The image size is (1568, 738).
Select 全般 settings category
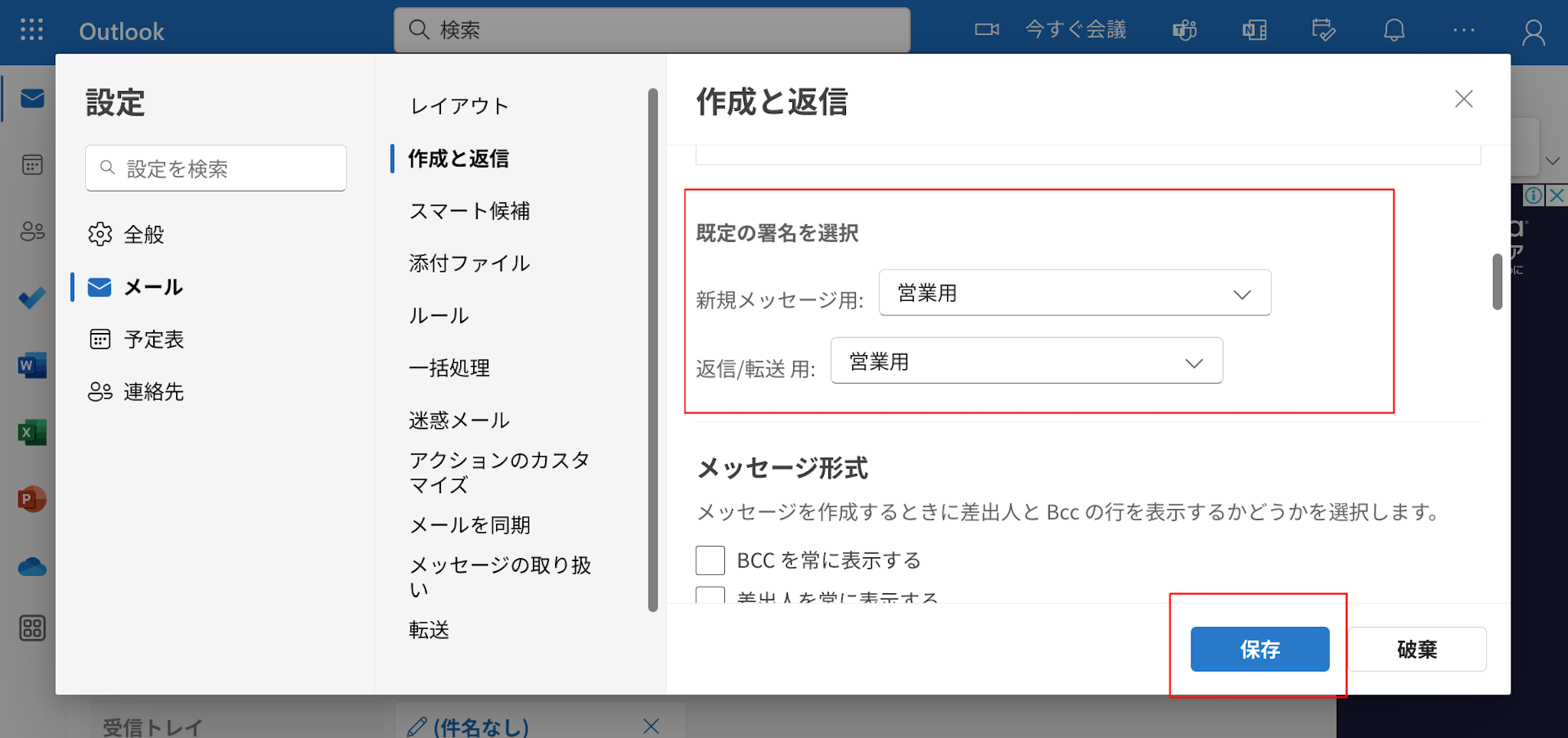pyautogui.click(x=143, y=234)
